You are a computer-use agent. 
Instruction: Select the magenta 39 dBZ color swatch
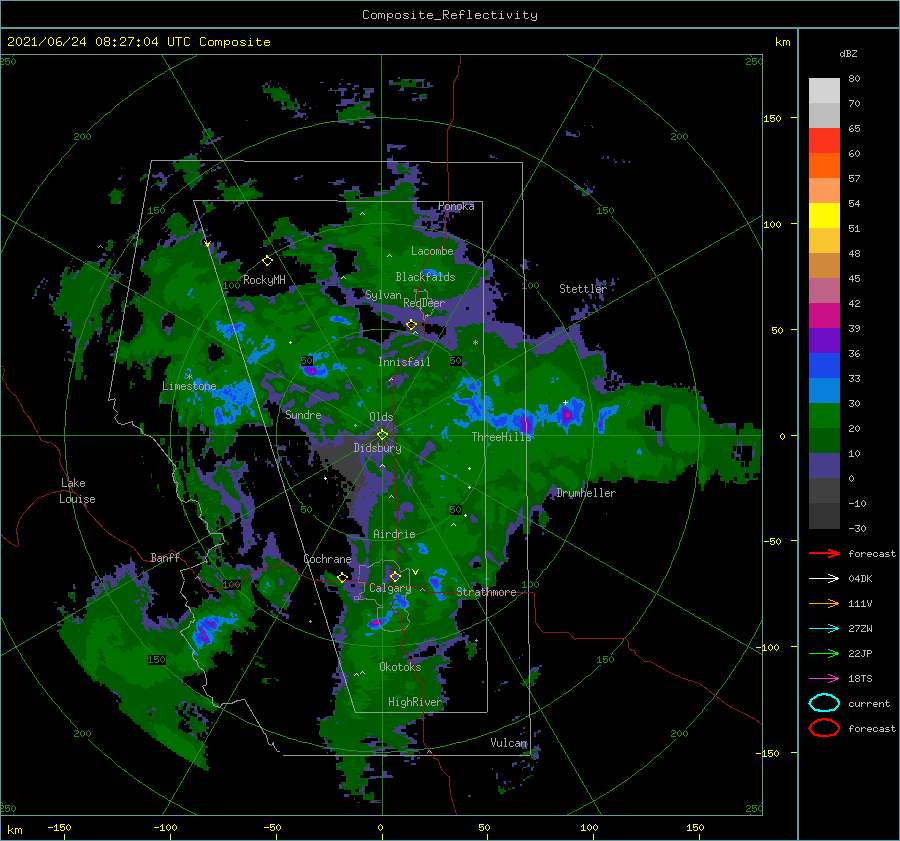click(824, 315)
